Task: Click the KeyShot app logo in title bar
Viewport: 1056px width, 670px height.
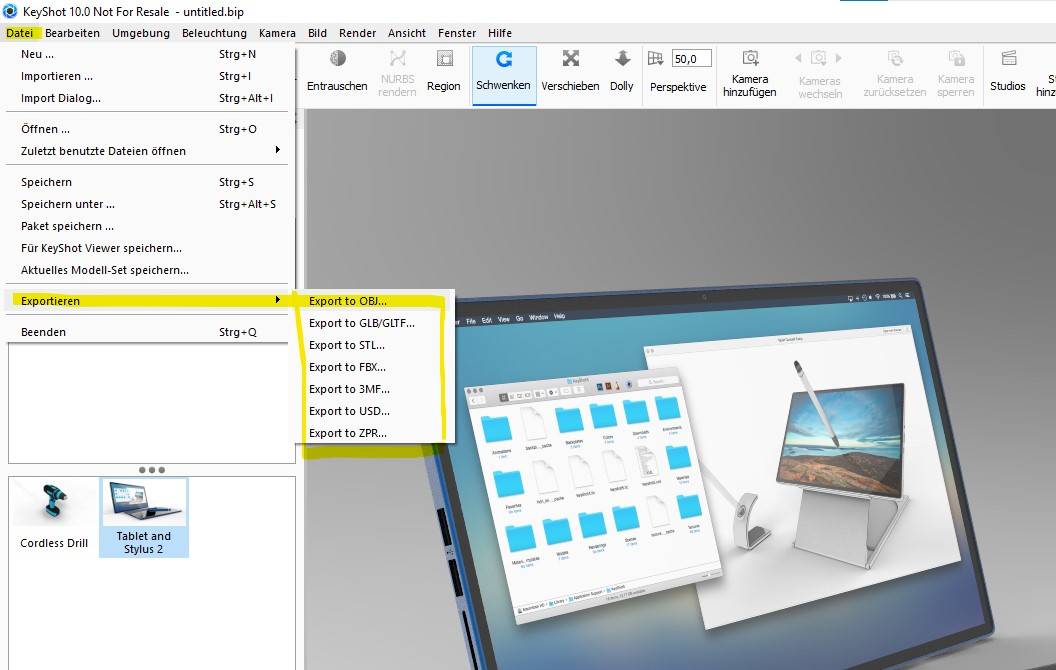Action: [9, 11]
